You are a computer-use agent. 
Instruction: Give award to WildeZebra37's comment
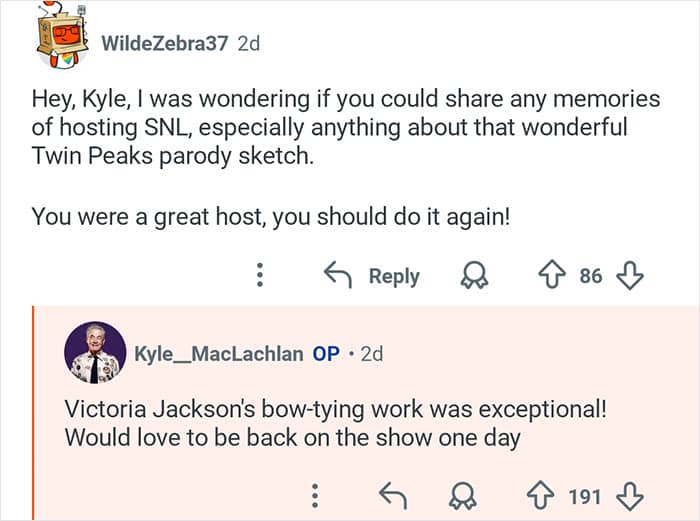(472, 275)
